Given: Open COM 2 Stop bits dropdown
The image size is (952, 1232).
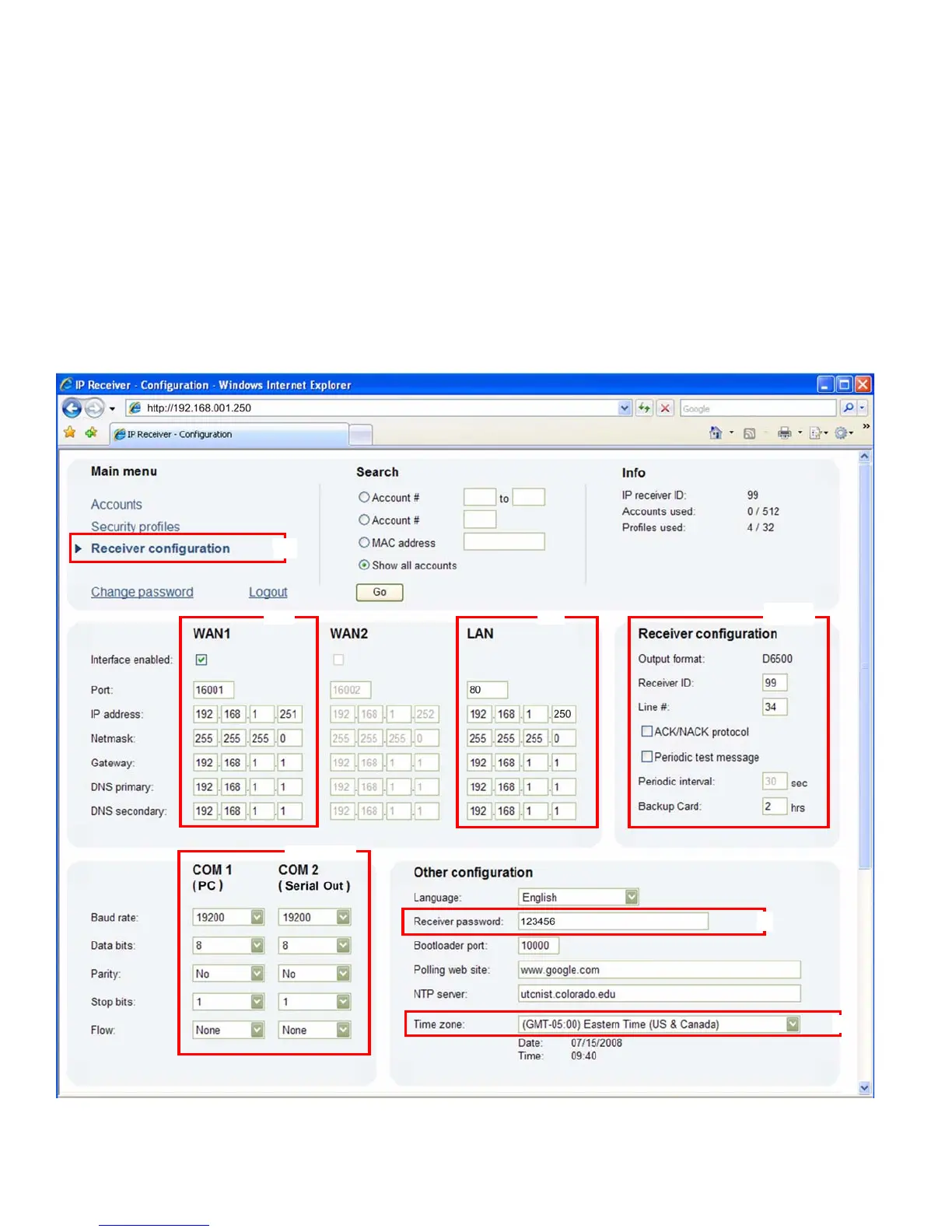Looking at the screenshot, I should point(315,1002).
